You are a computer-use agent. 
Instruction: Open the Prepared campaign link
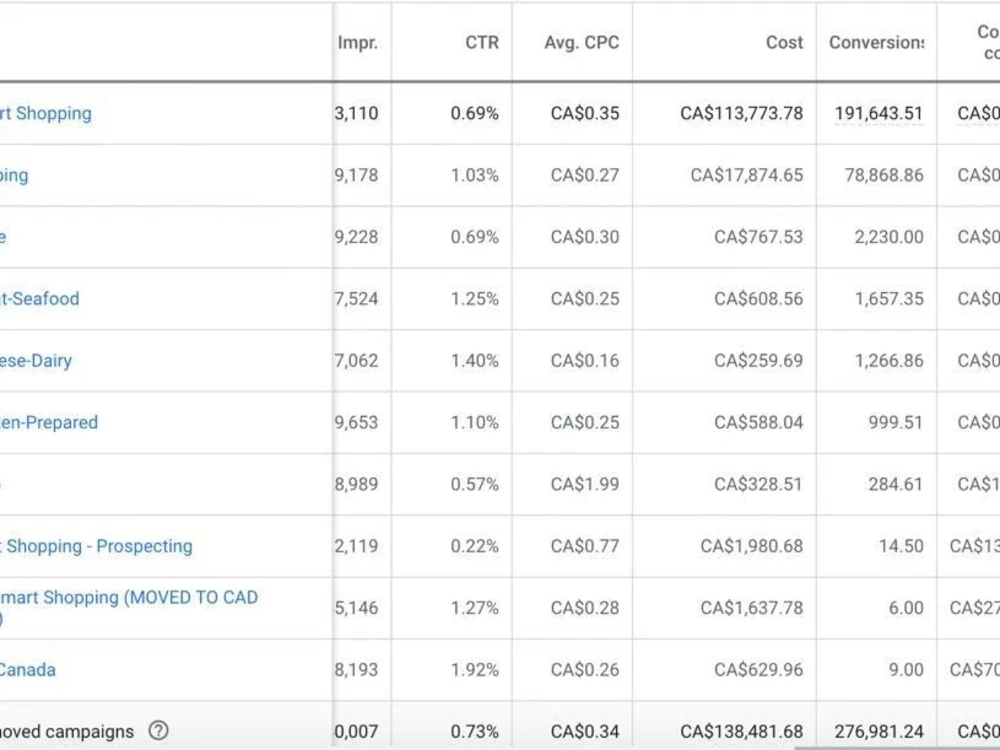click(48, 422)
